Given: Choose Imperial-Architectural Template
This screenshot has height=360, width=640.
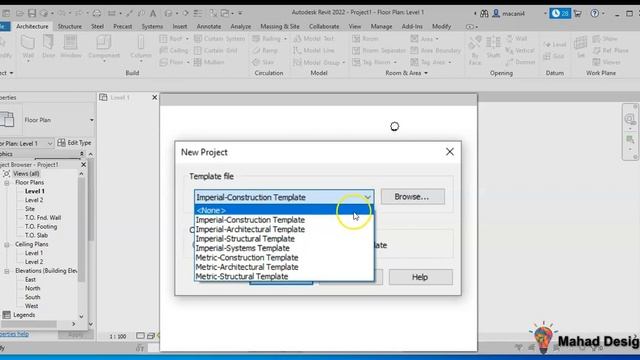Looking at the screenshot, I should point(284,229).
